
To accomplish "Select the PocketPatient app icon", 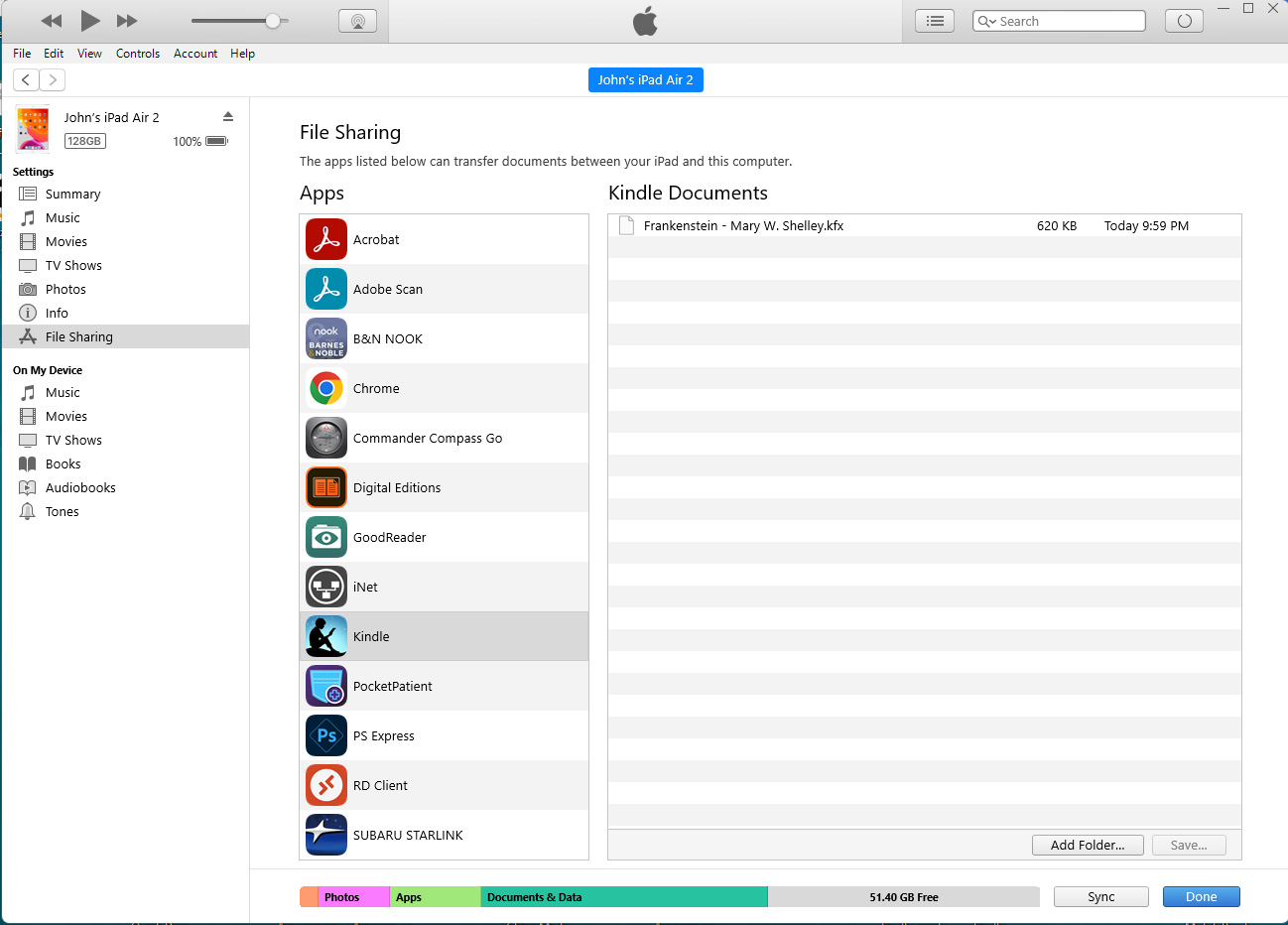I will click(x=326, y=686).
